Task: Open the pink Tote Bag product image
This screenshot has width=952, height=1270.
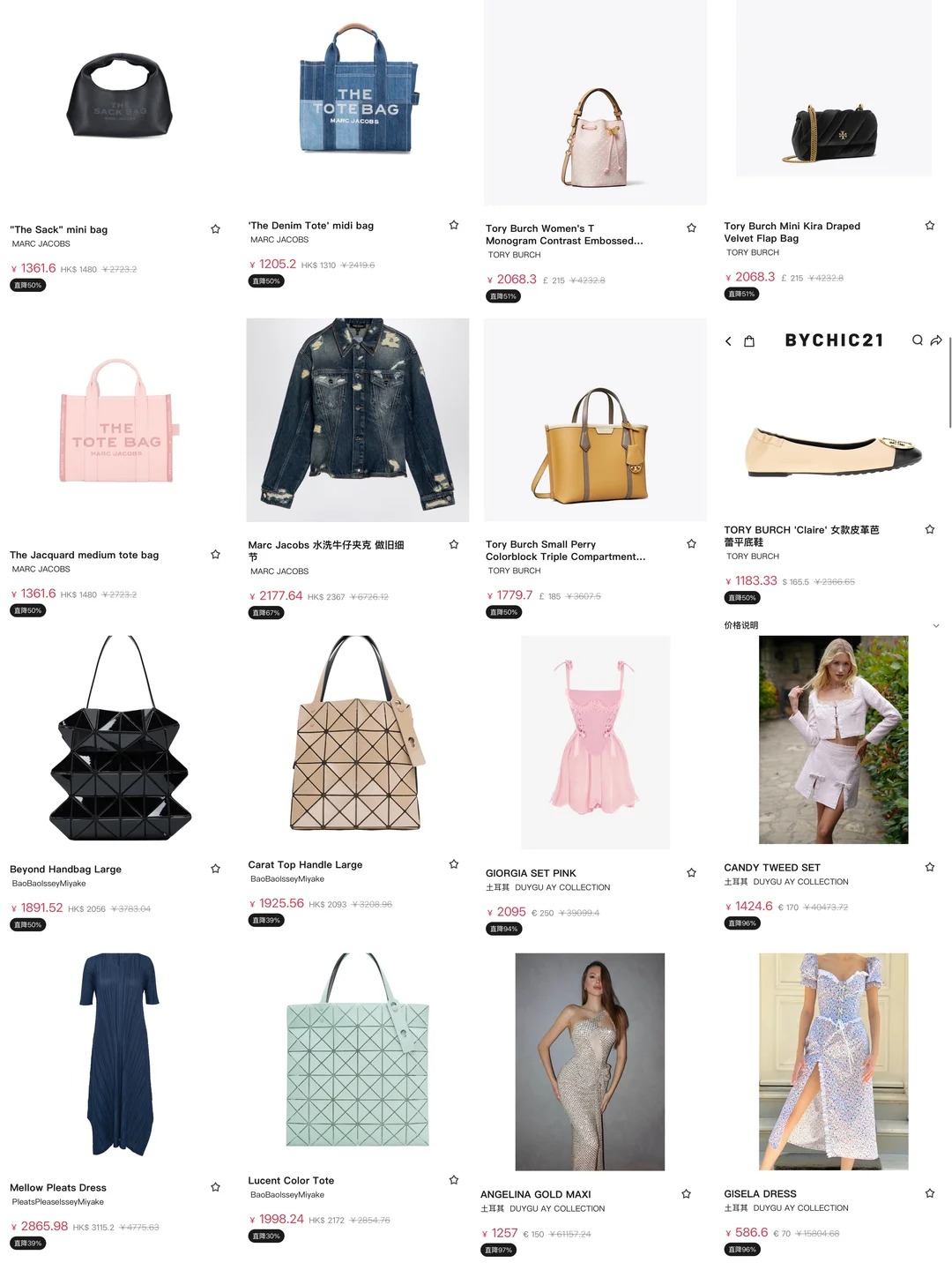Action: [117, 421]
